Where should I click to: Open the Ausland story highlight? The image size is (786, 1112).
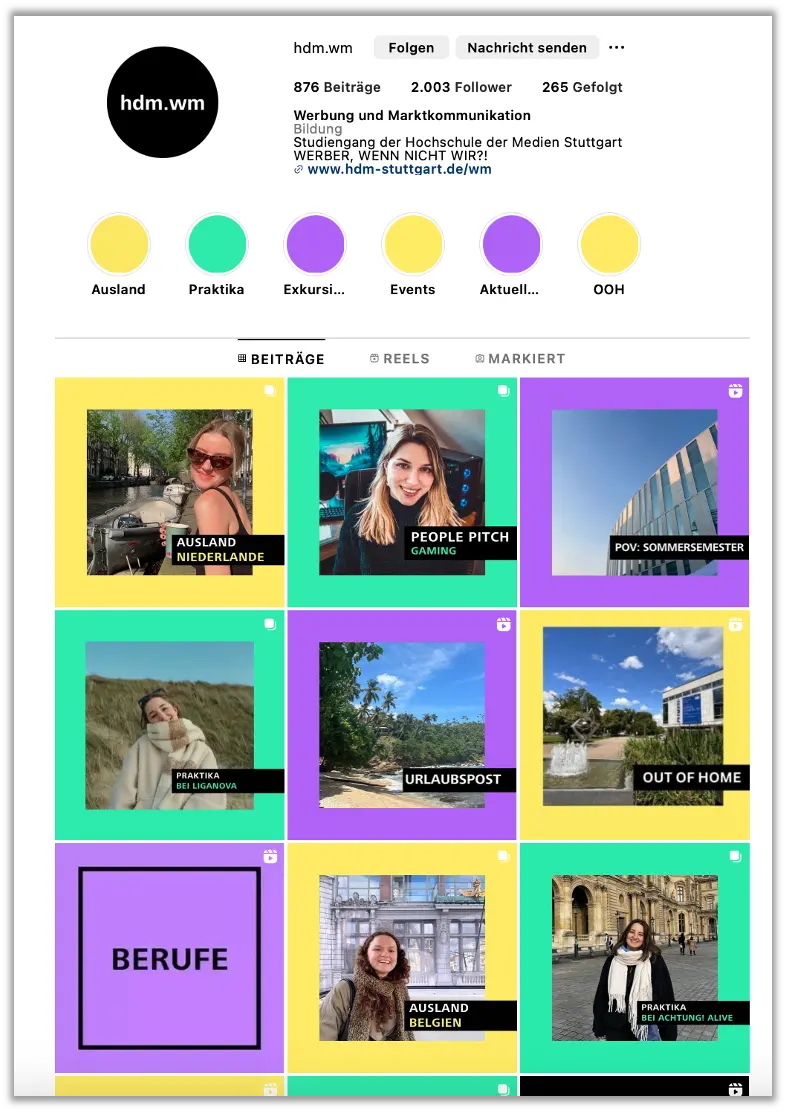point(119,245)
